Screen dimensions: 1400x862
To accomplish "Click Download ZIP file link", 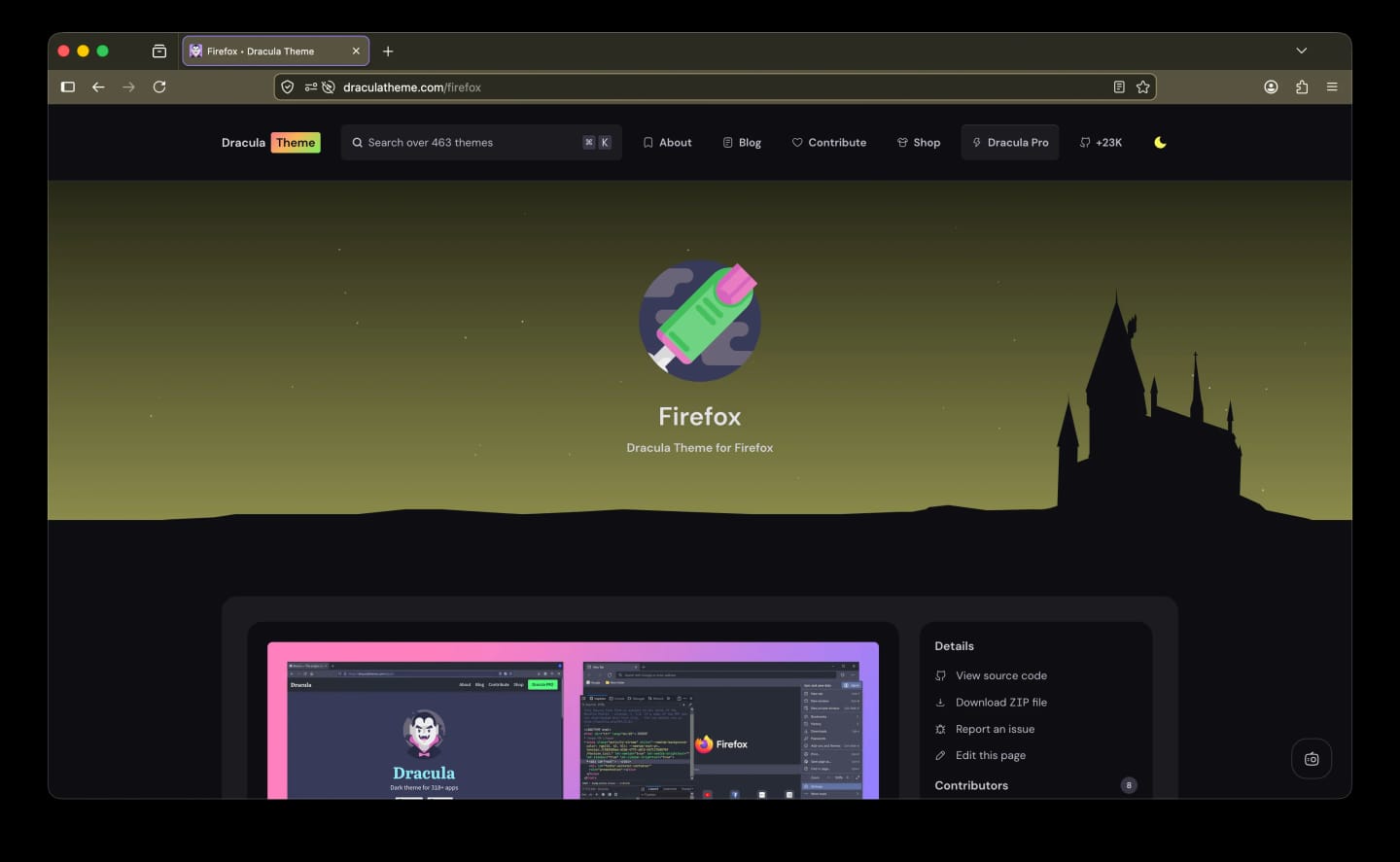I will [991, 702].
